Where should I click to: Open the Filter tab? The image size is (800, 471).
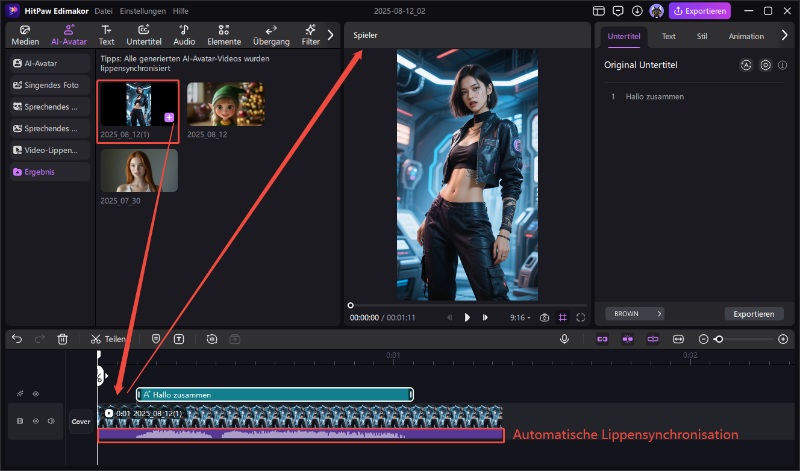(x=310, y=35)
